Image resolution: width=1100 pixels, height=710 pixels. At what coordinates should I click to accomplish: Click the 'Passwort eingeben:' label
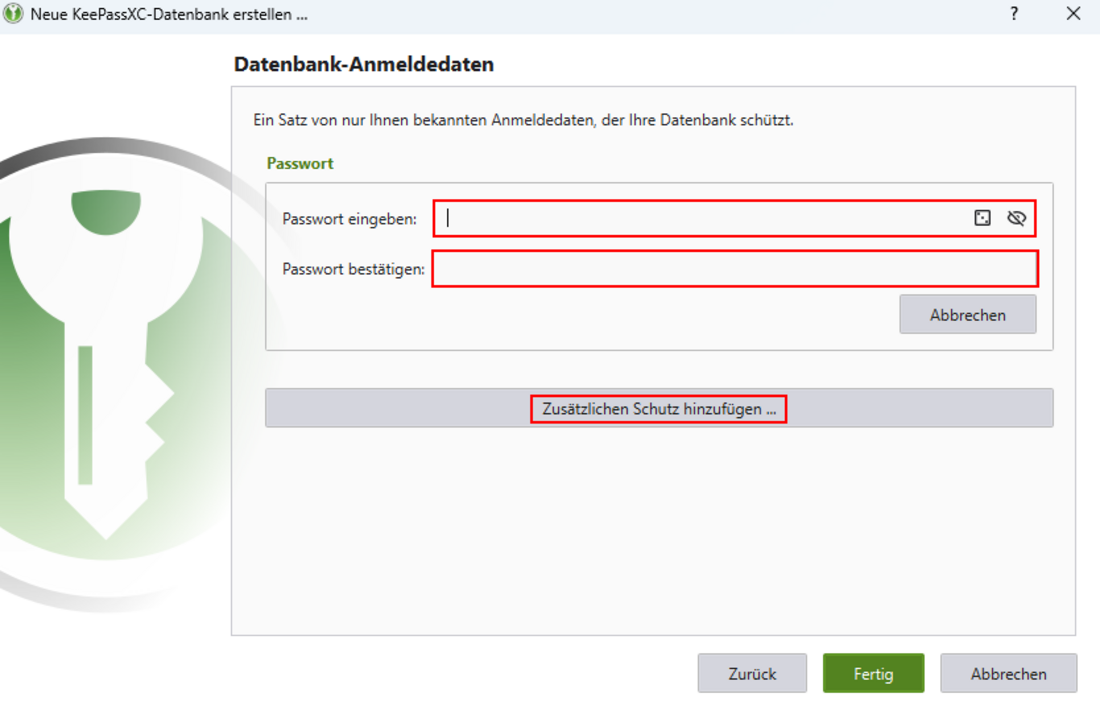[x=349, y=219]
